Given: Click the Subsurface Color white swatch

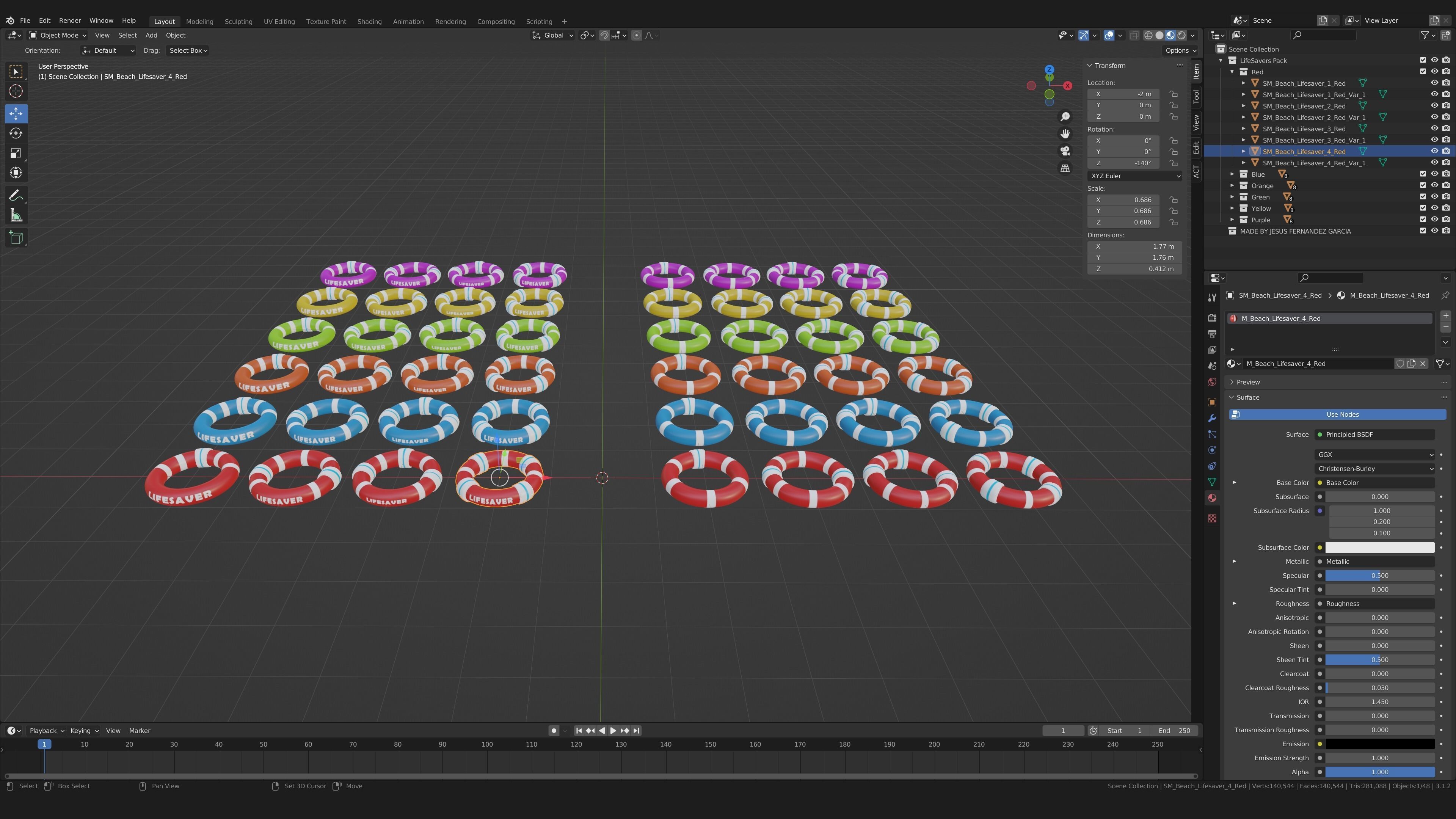Looking at the screenshot, I should click(x=1379, y=547).
